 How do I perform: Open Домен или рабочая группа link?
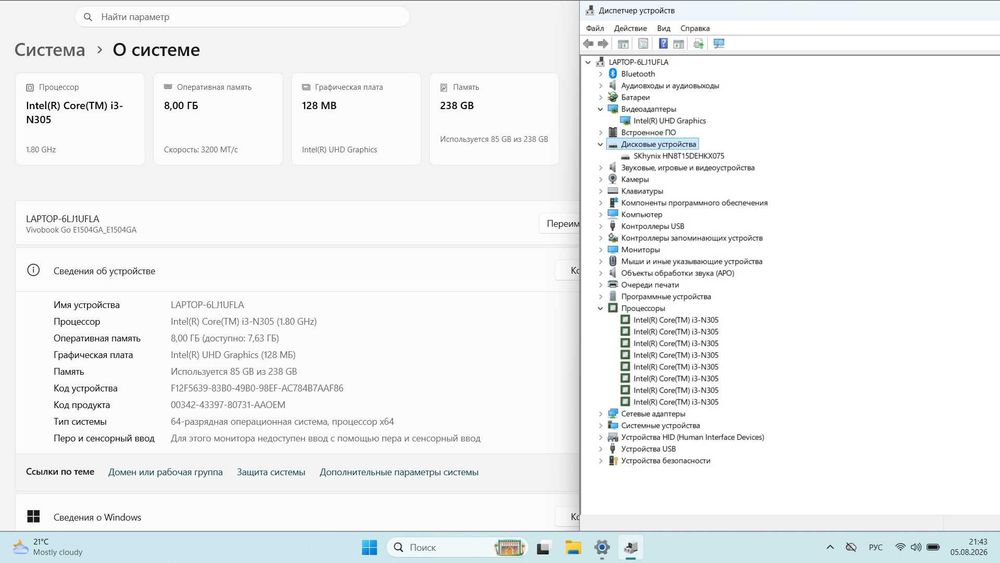pos(165,472)
